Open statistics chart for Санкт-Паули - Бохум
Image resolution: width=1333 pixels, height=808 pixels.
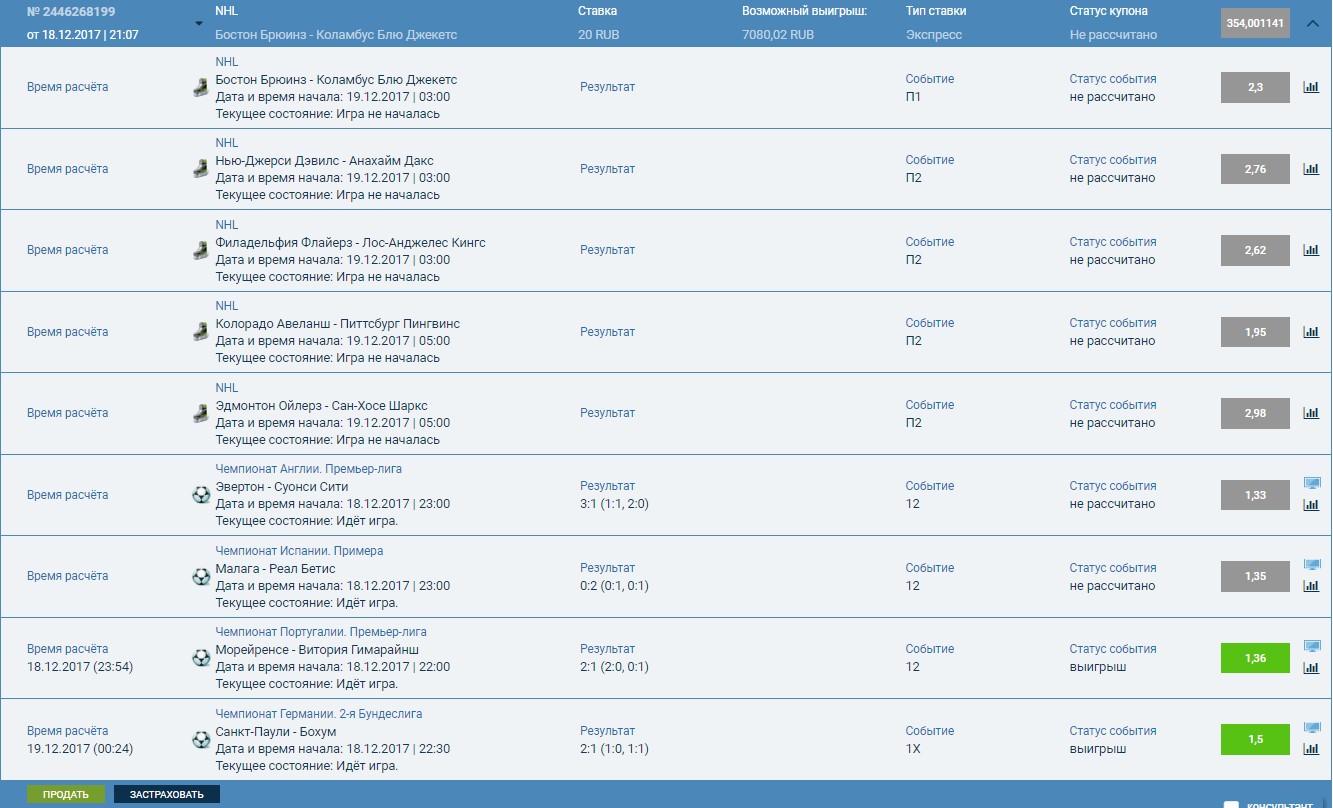[1311, 749]
